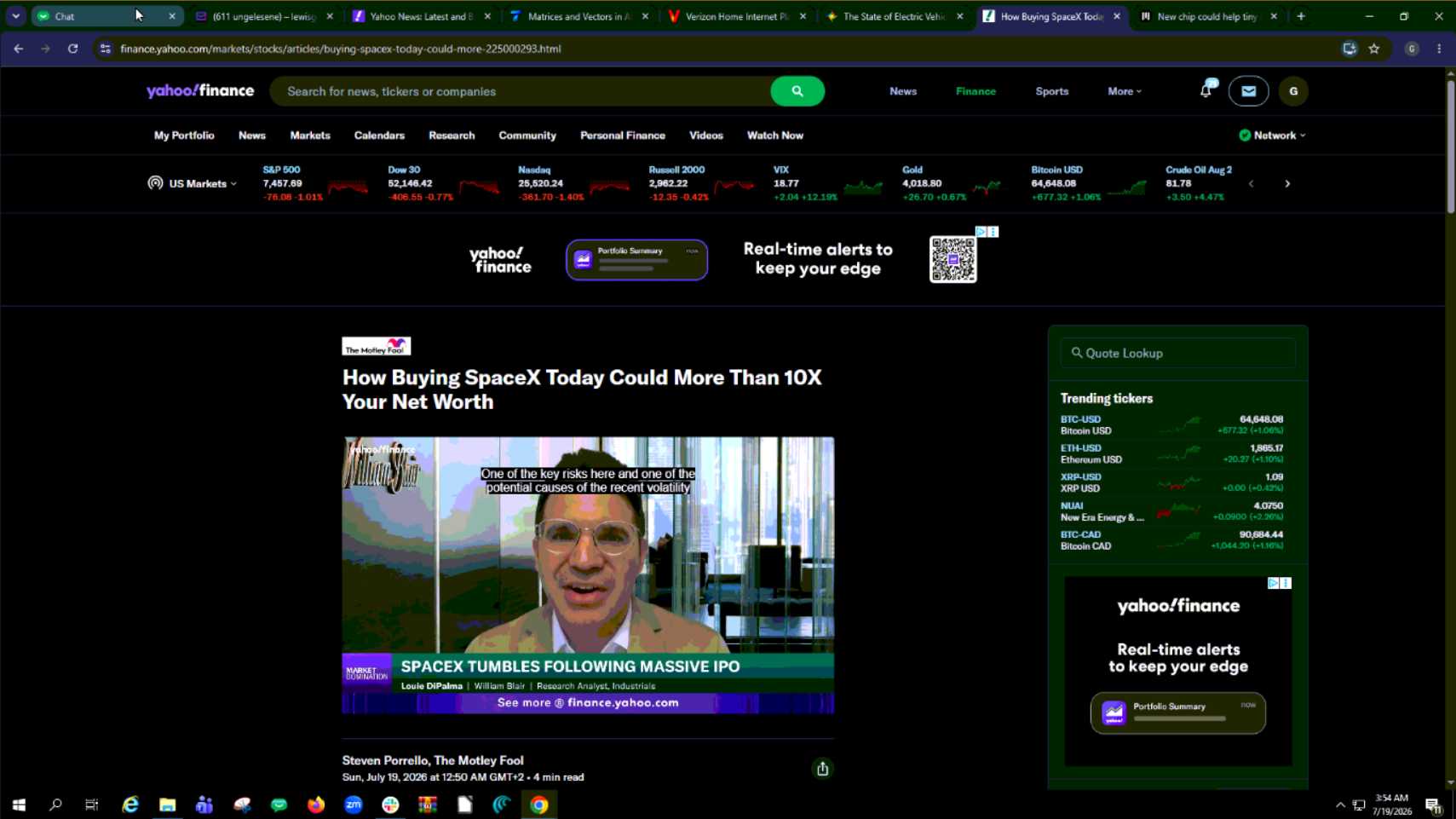Open My Portfolio in the navigation

point(184,136)
